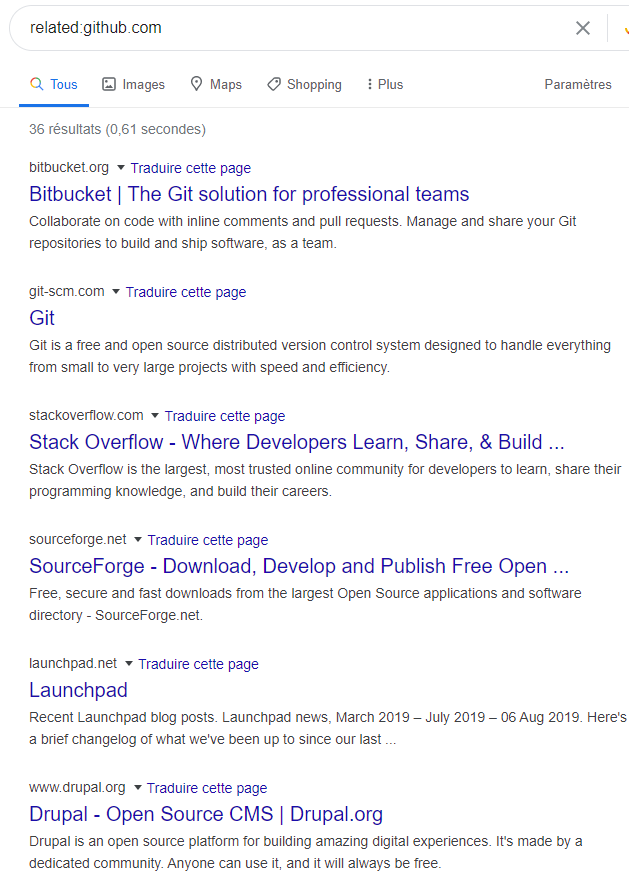Click the stackoverflow.com URL text
629x873 pixels.
click(x=86, y=416)
